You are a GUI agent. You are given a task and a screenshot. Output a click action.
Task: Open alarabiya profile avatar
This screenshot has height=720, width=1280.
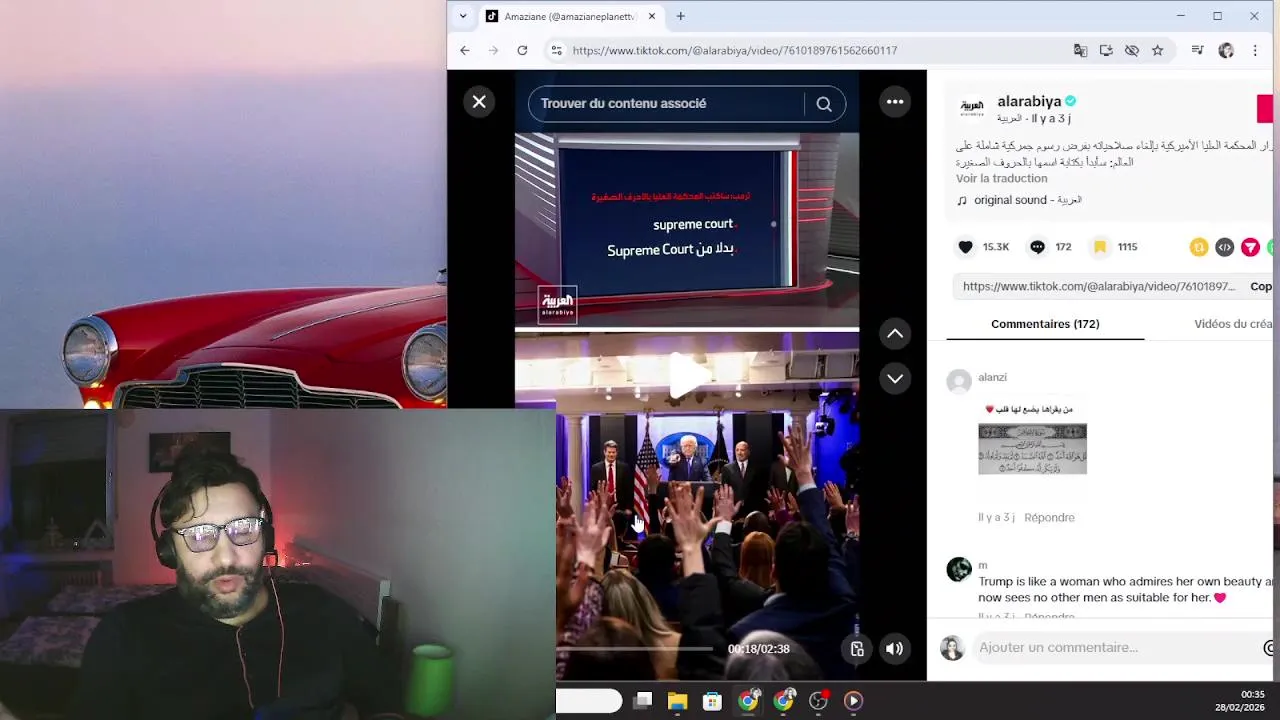tap(971, 108)
